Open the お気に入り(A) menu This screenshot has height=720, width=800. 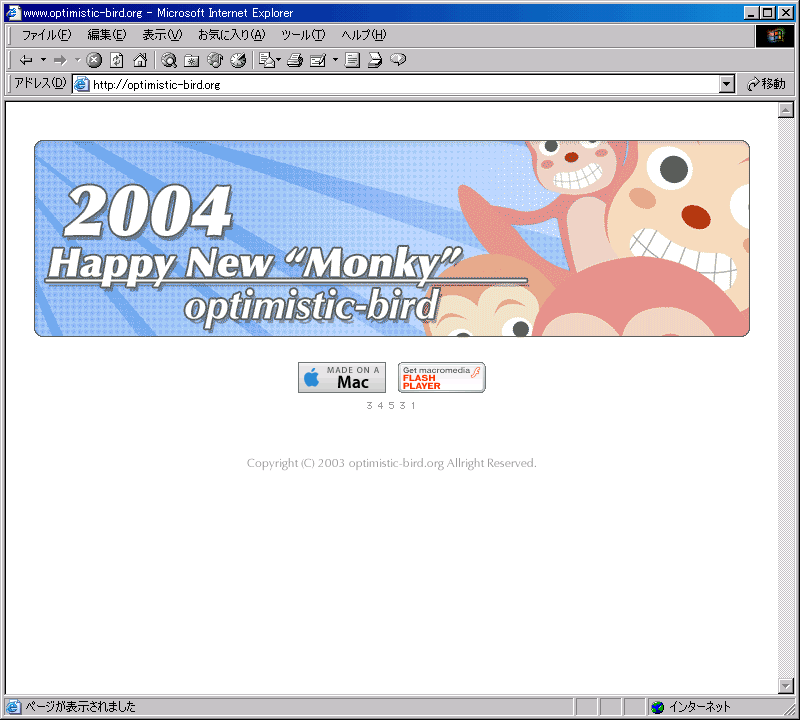pos(232,35)
